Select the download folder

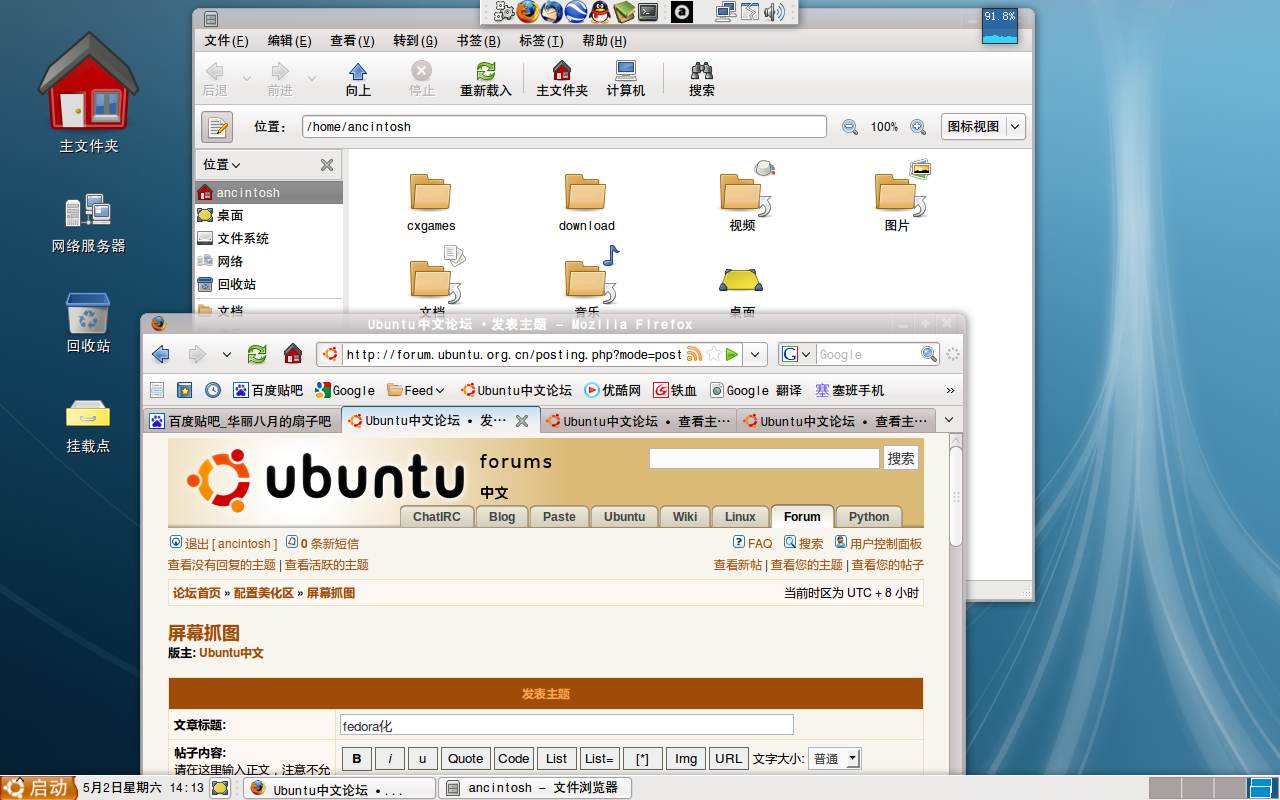tap(586, 203)
